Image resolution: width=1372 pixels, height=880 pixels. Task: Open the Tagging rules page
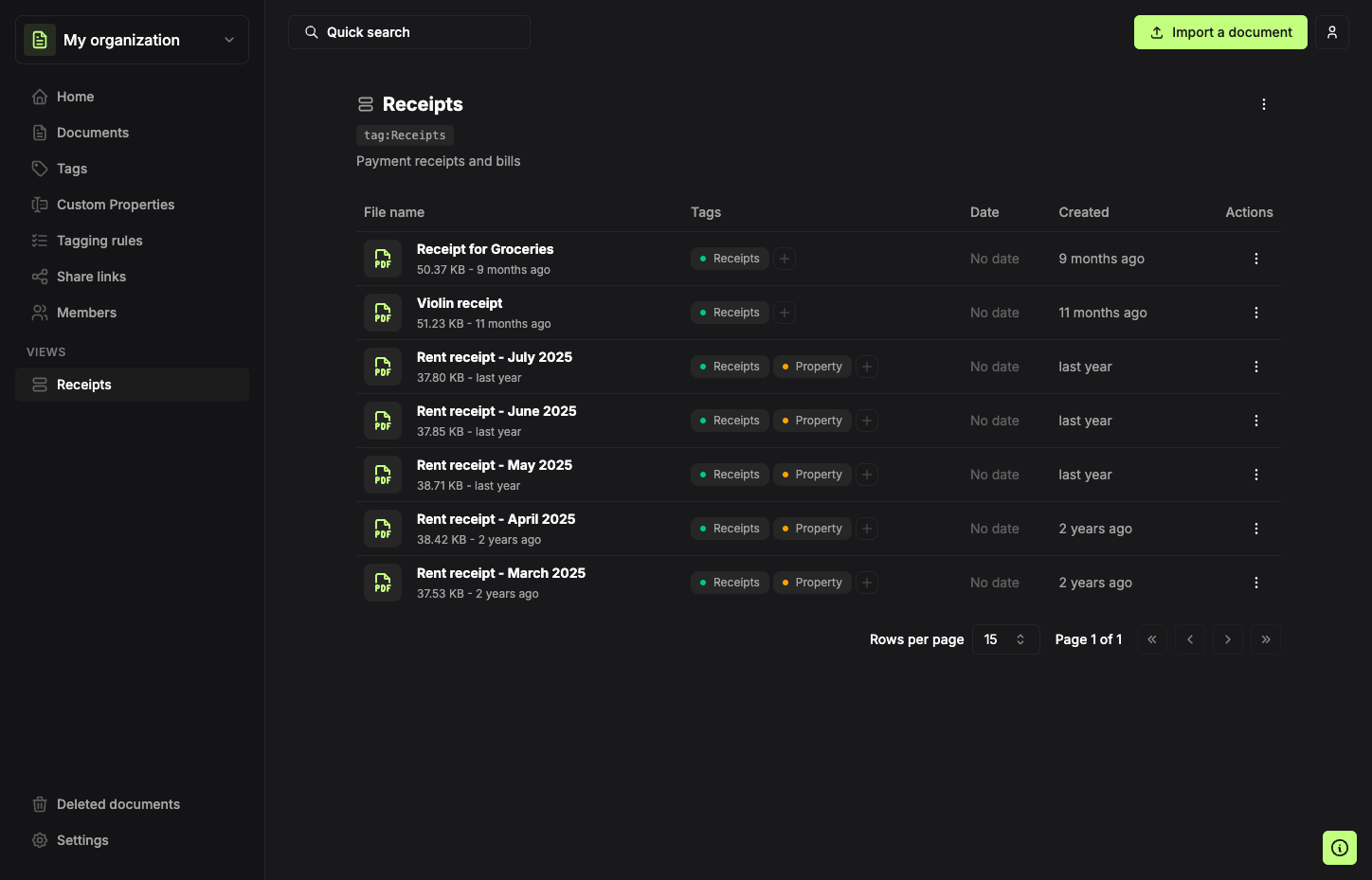[99, 241]
